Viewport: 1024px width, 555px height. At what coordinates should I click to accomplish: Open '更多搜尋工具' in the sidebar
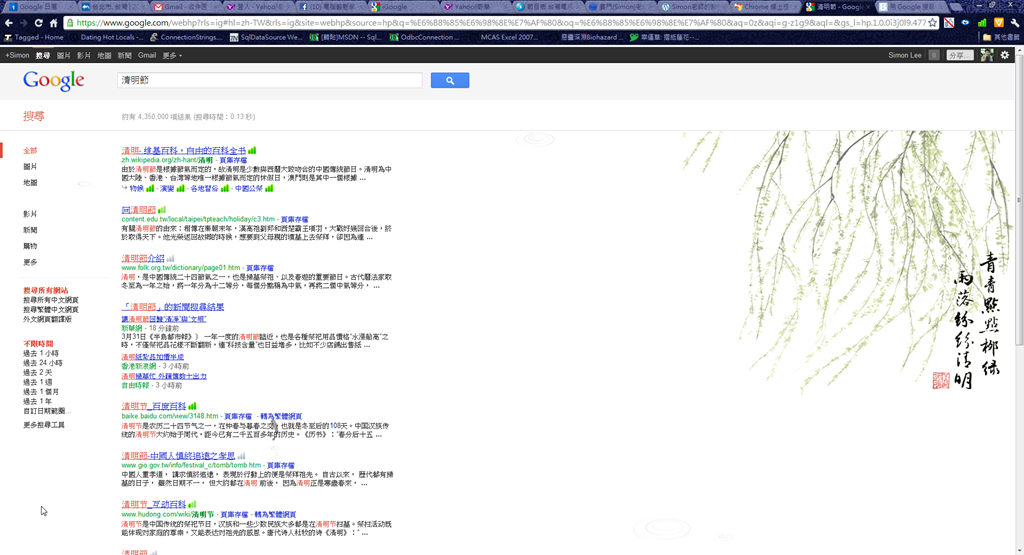pyautogui.click(x=44, y=425)
